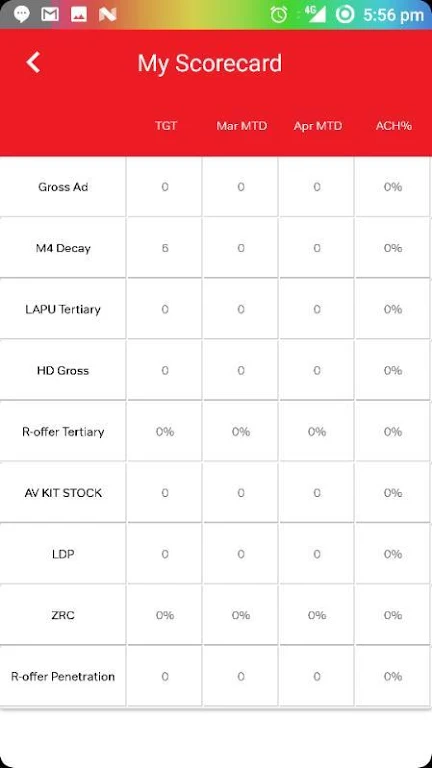Image resolution: width=432 pixels, height=768 pixels.
Task: Select the ACH% column header
Action: 393,126
